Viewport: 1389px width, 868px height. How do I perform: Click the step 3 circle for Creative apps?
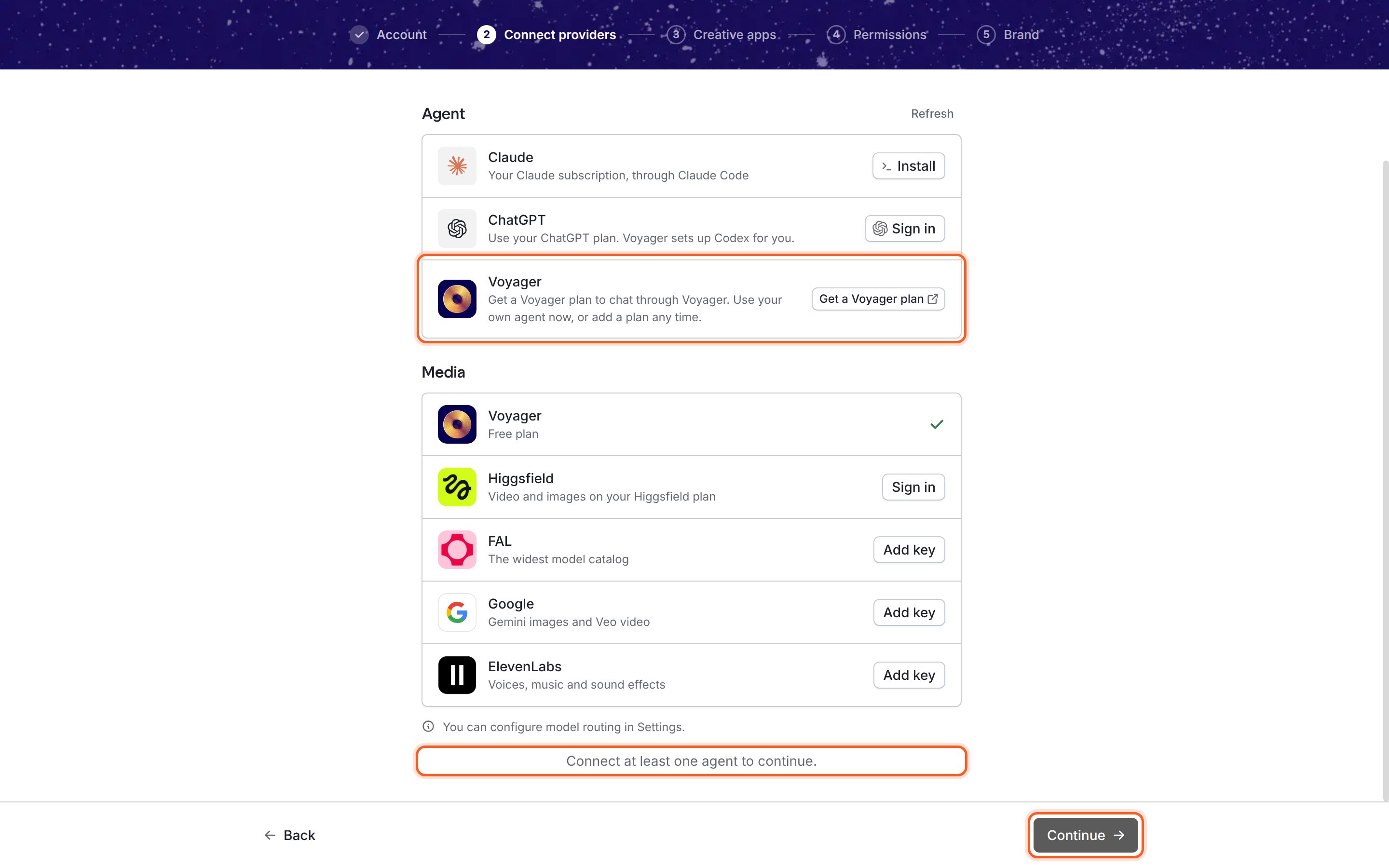(x=676, y=34)
